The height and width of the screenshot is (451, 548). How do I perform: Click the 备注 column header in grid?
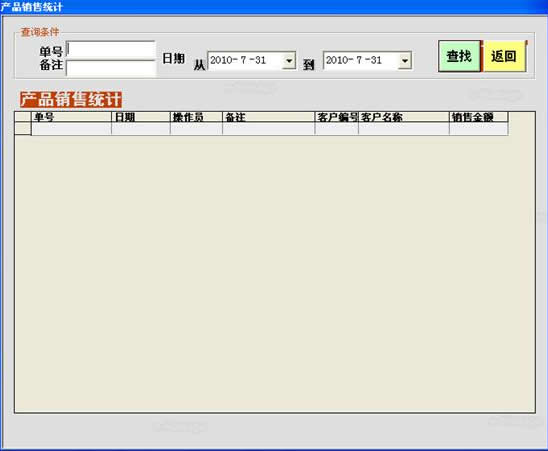[x=269, y=117]
